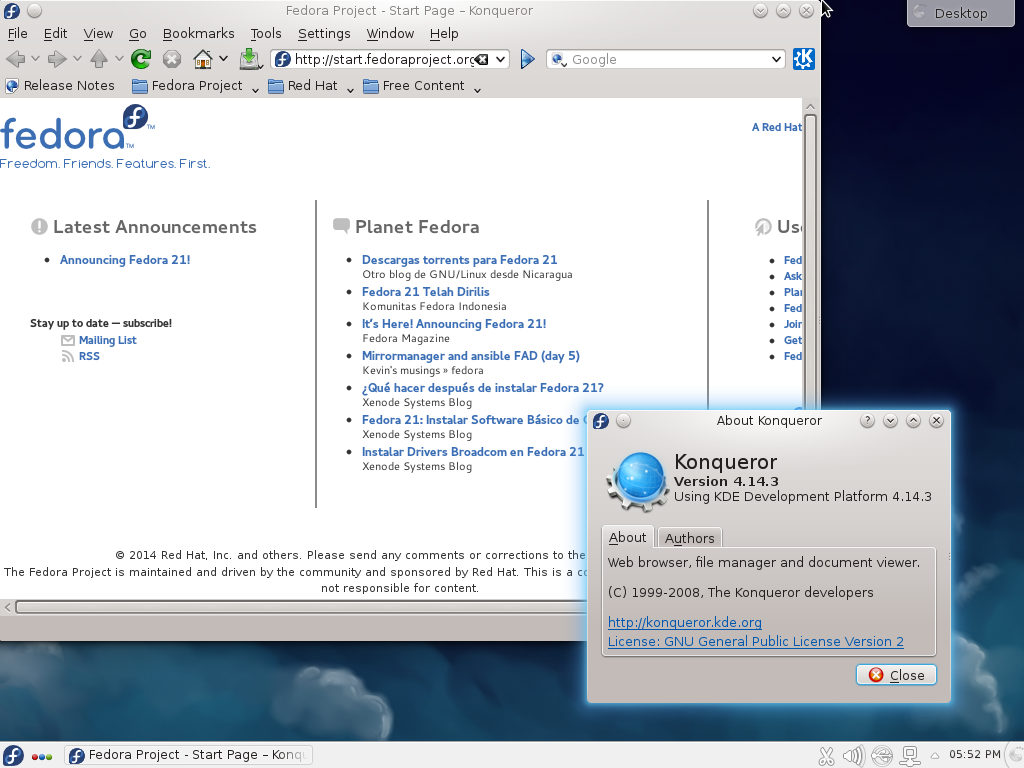Click the KDE logo throbber icon

click(803, 59)
